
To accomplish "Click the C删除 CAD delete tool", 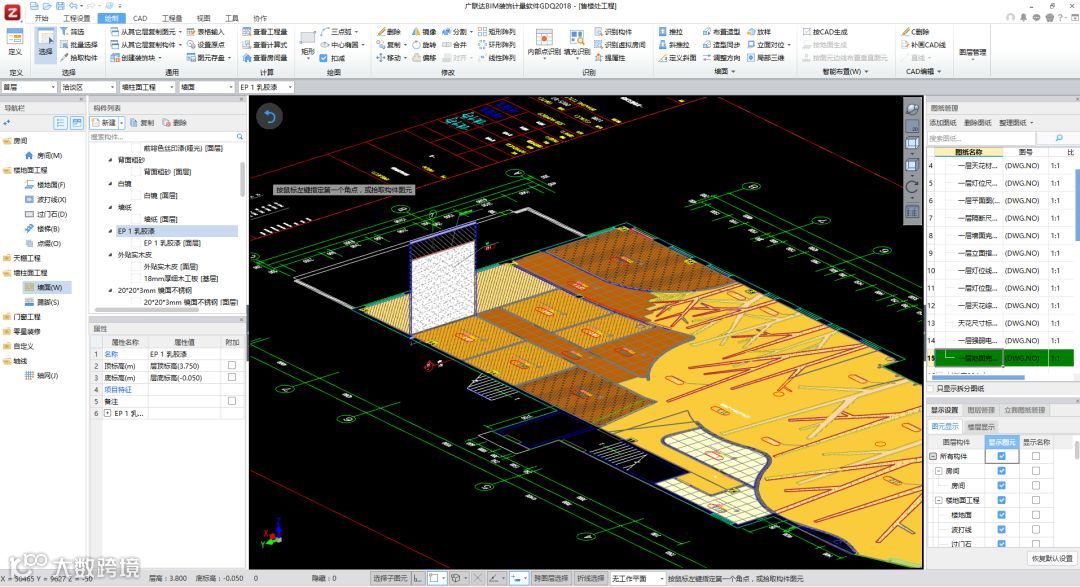I will coord(916,32).
